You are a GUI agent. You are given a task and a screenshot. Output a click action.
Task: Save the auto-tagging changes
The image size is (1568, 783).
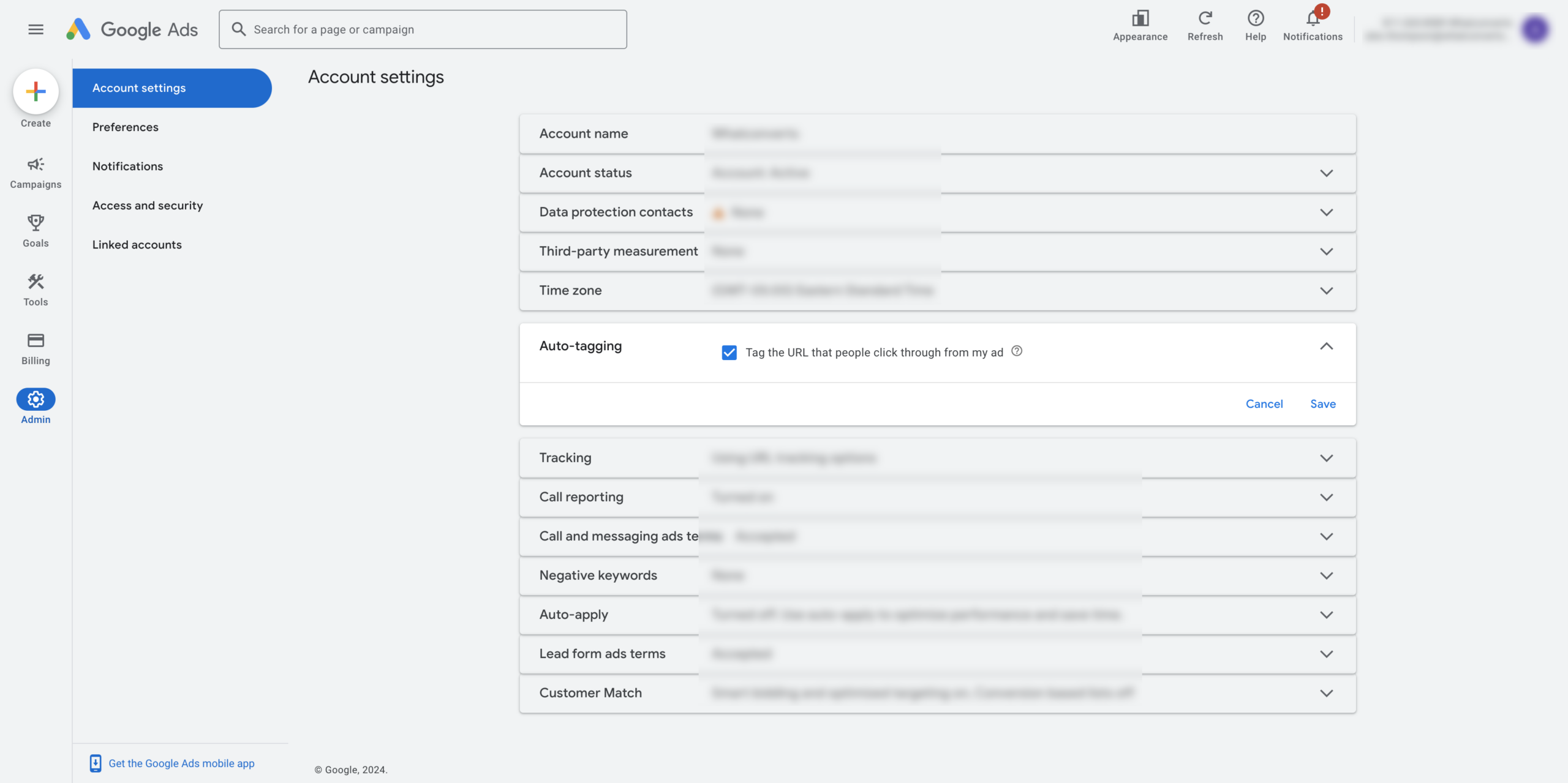click(1322, 403)
